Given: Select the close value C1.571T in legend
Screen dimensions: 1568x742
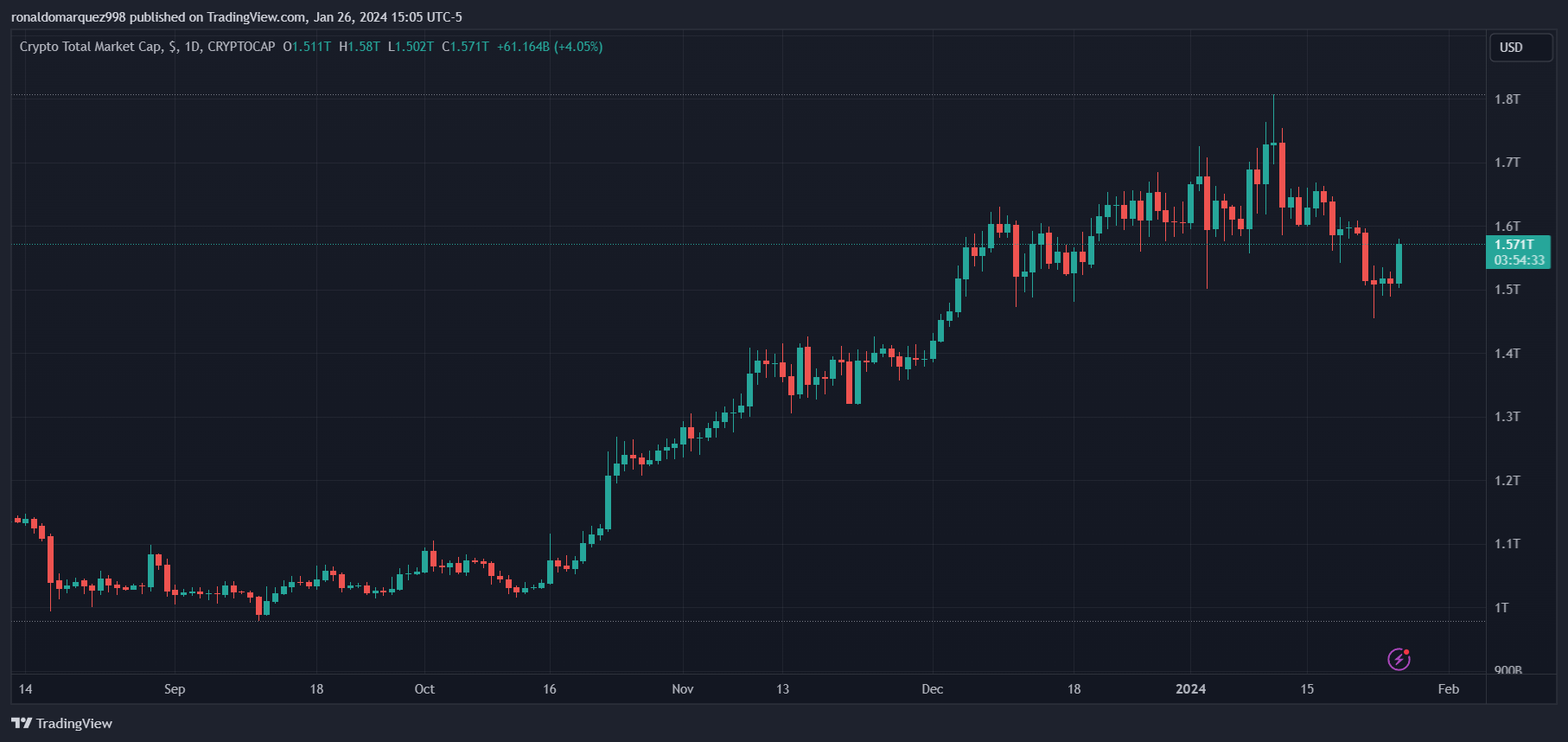Looking at the screenshot, I should point(465,47).
